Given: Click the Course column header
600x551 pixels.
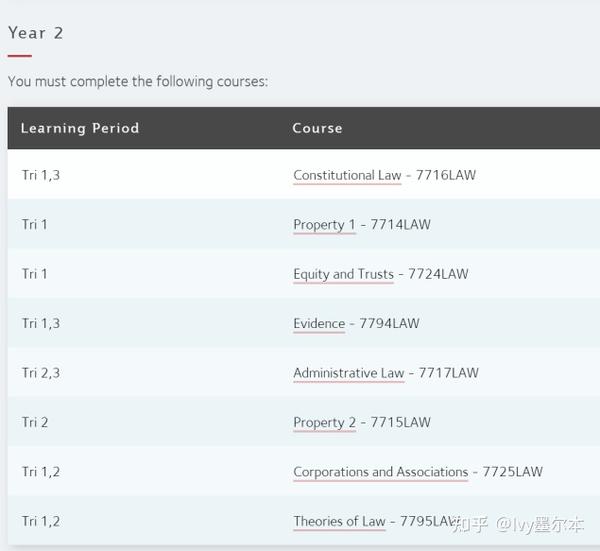Looking at the screenshot, I should point(317,128).
